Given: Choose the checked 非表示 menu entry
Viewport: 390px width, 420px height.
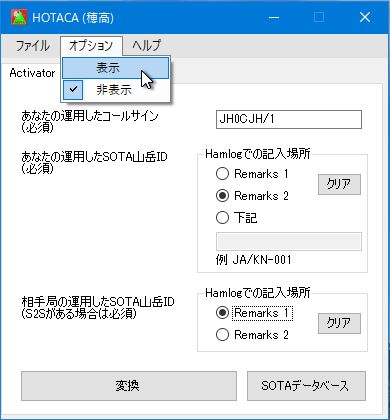Looking at the screenshot, I should point(116,90).
